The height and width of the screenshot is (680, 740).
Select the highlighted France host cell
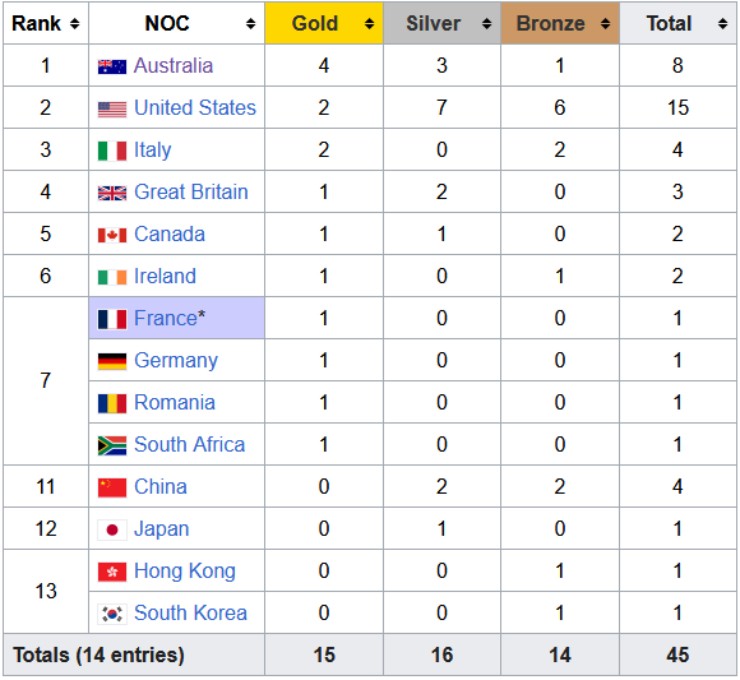click(177, 319)
